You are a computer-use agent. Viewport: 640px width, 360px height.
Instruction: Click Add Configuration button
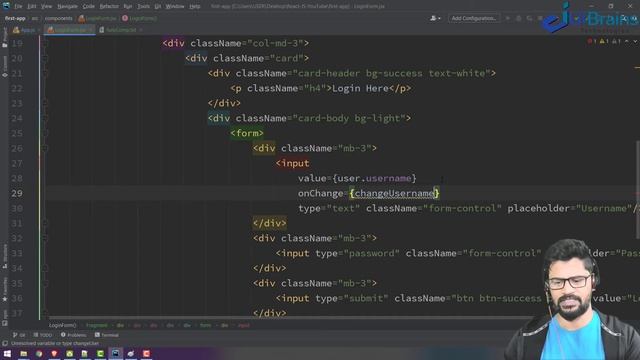coord(473,18)
